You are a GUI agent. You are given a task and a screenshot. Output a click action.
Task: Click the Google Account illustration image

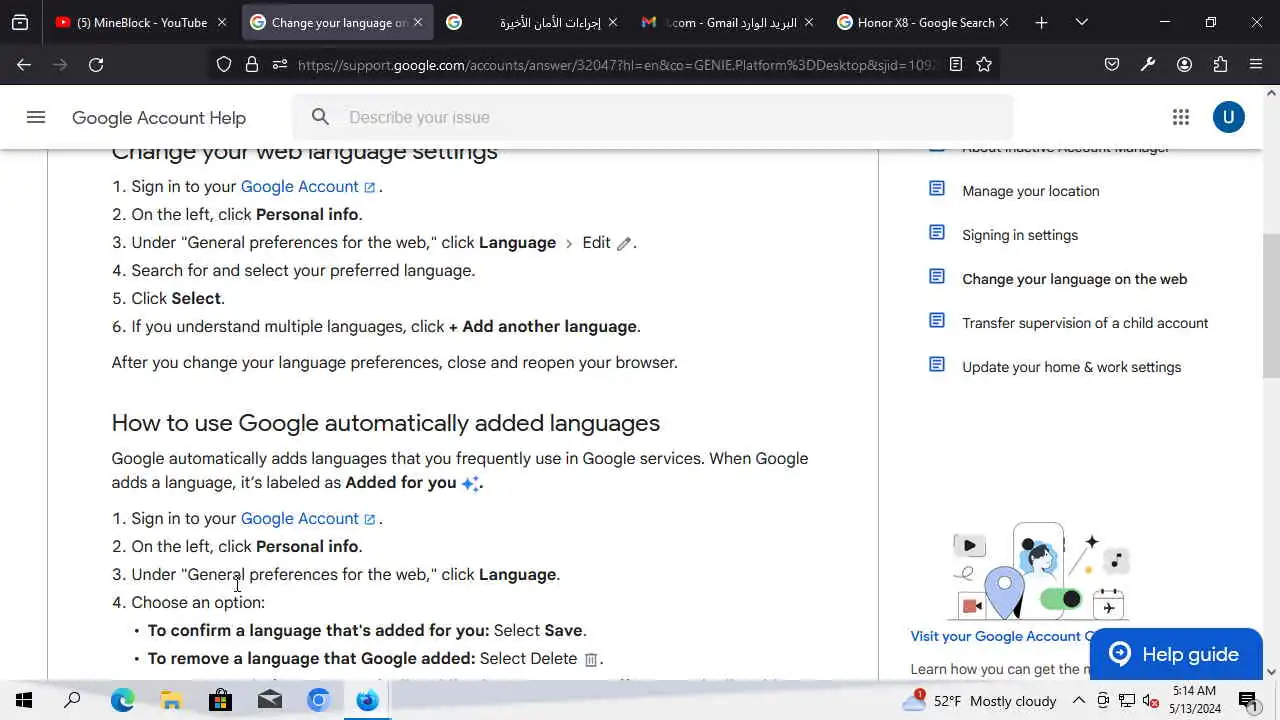pyautogui.click(x=1040, y=572)
